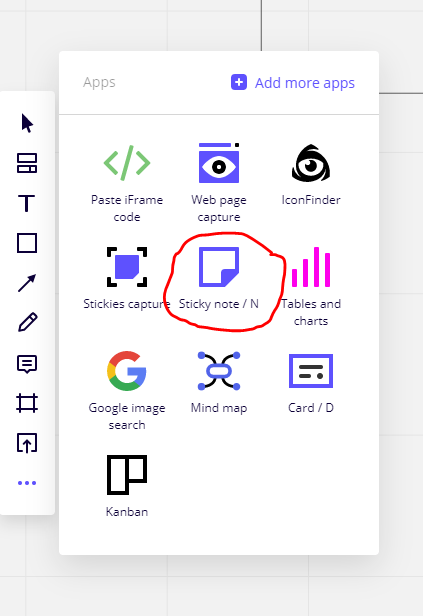Select the Sticky note app
This screenshot has height=616, width=423.
[x=219, y=279]
